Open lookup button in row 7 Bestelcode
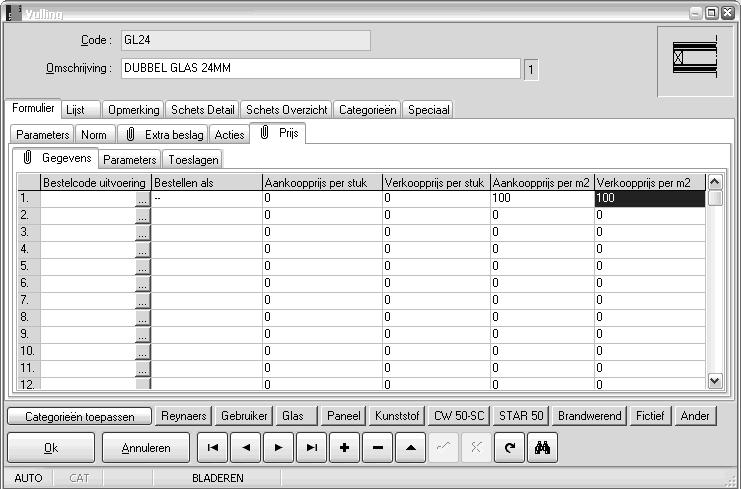Viewport: 741px width, 489px height. [142, 301]
